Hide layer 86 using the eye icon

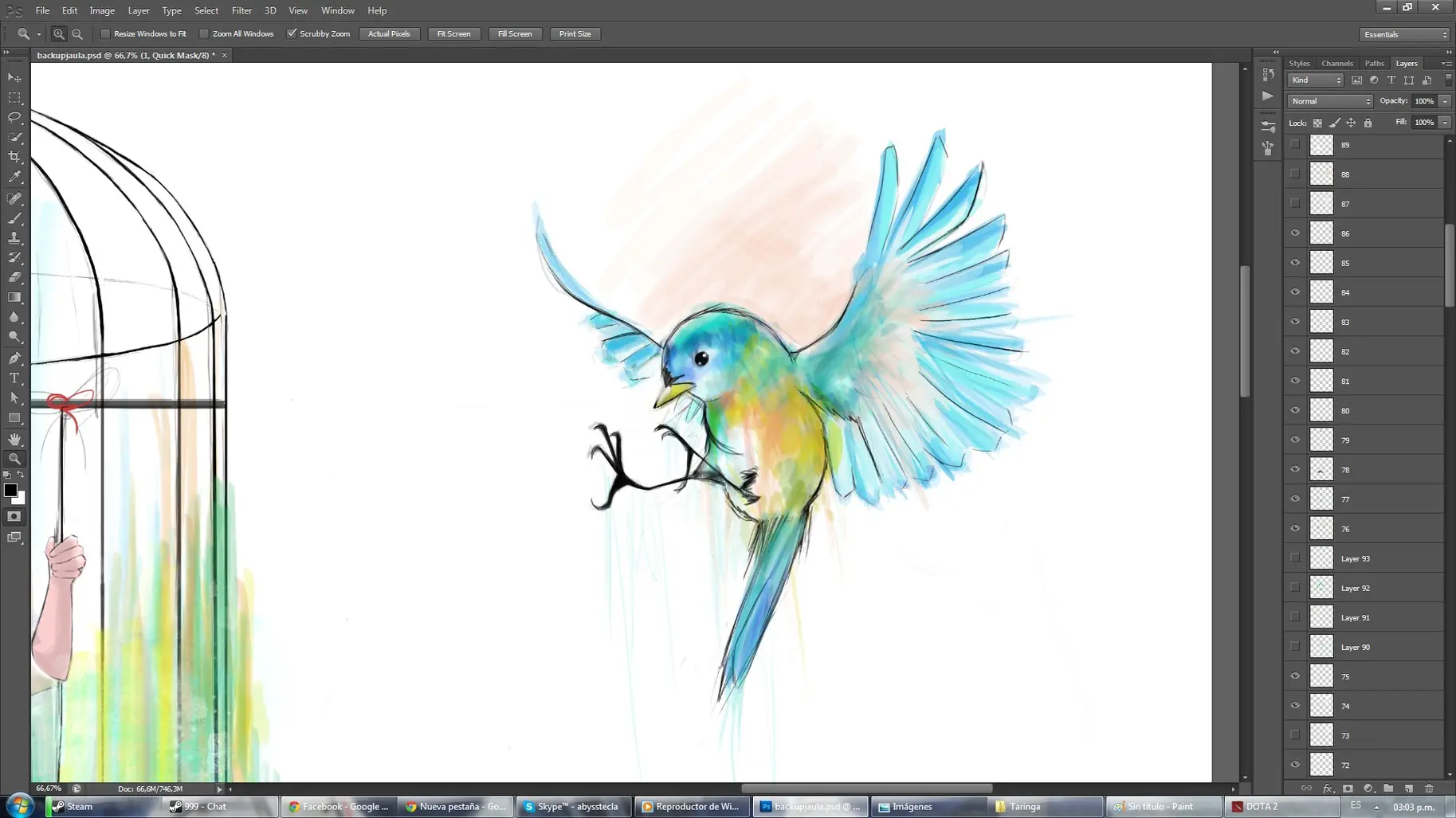1295,233
